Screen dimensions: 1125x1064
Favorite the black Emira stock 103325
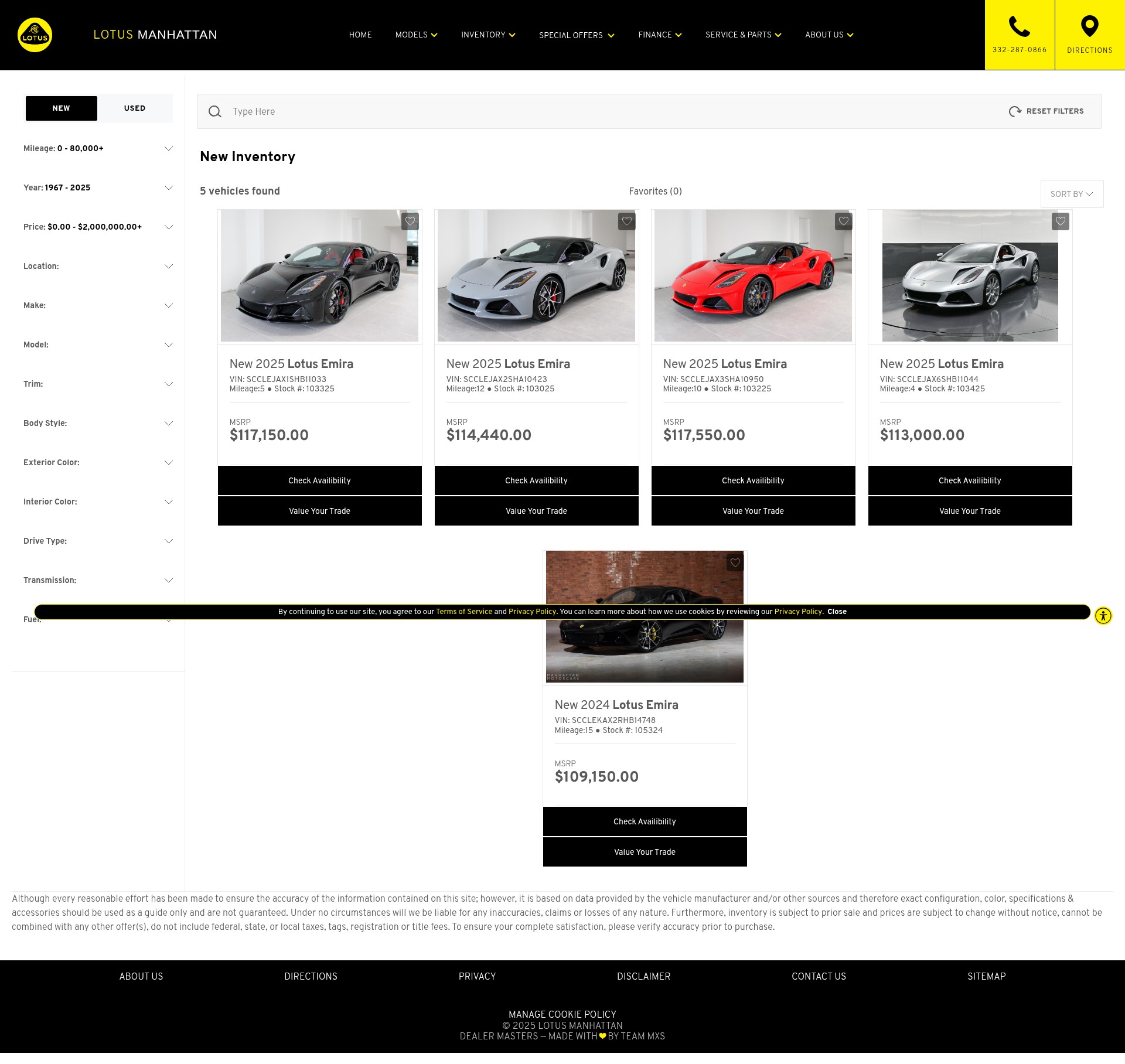click(x=410, y=221)
